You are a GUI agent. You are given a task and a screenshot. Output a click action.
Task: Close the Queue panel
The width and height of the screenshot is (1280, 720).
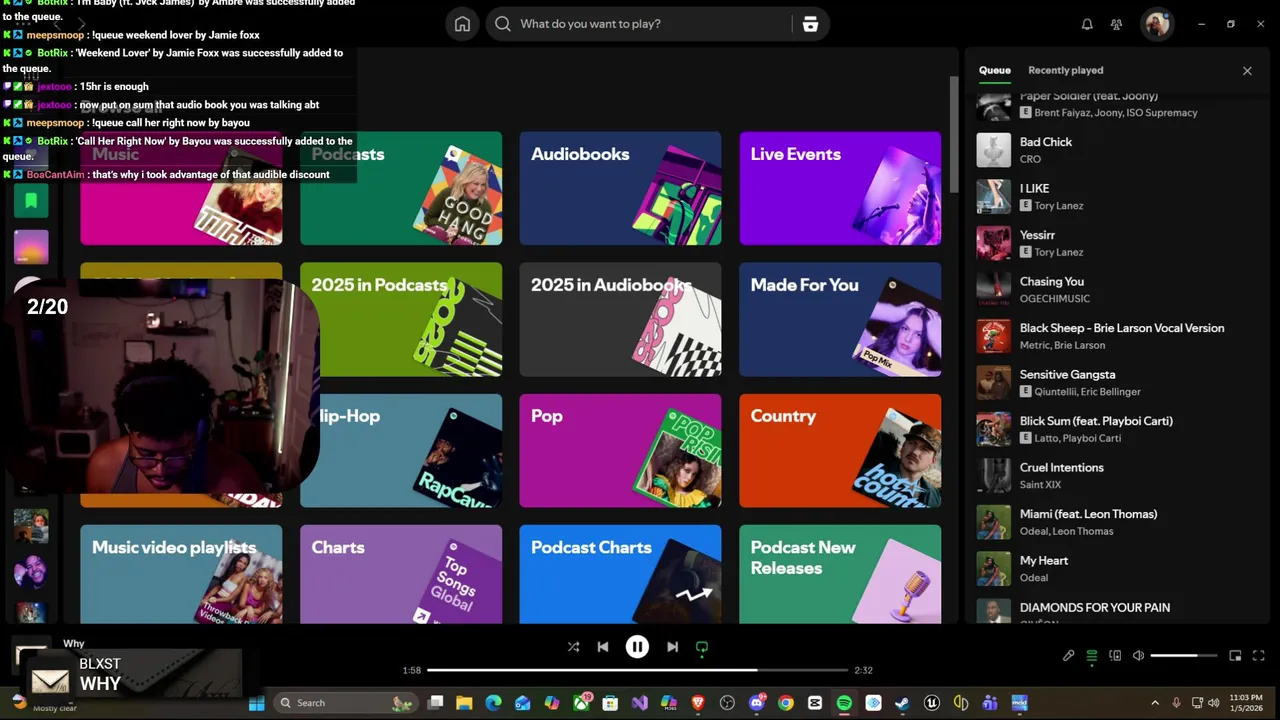[x=1247, y=71]
